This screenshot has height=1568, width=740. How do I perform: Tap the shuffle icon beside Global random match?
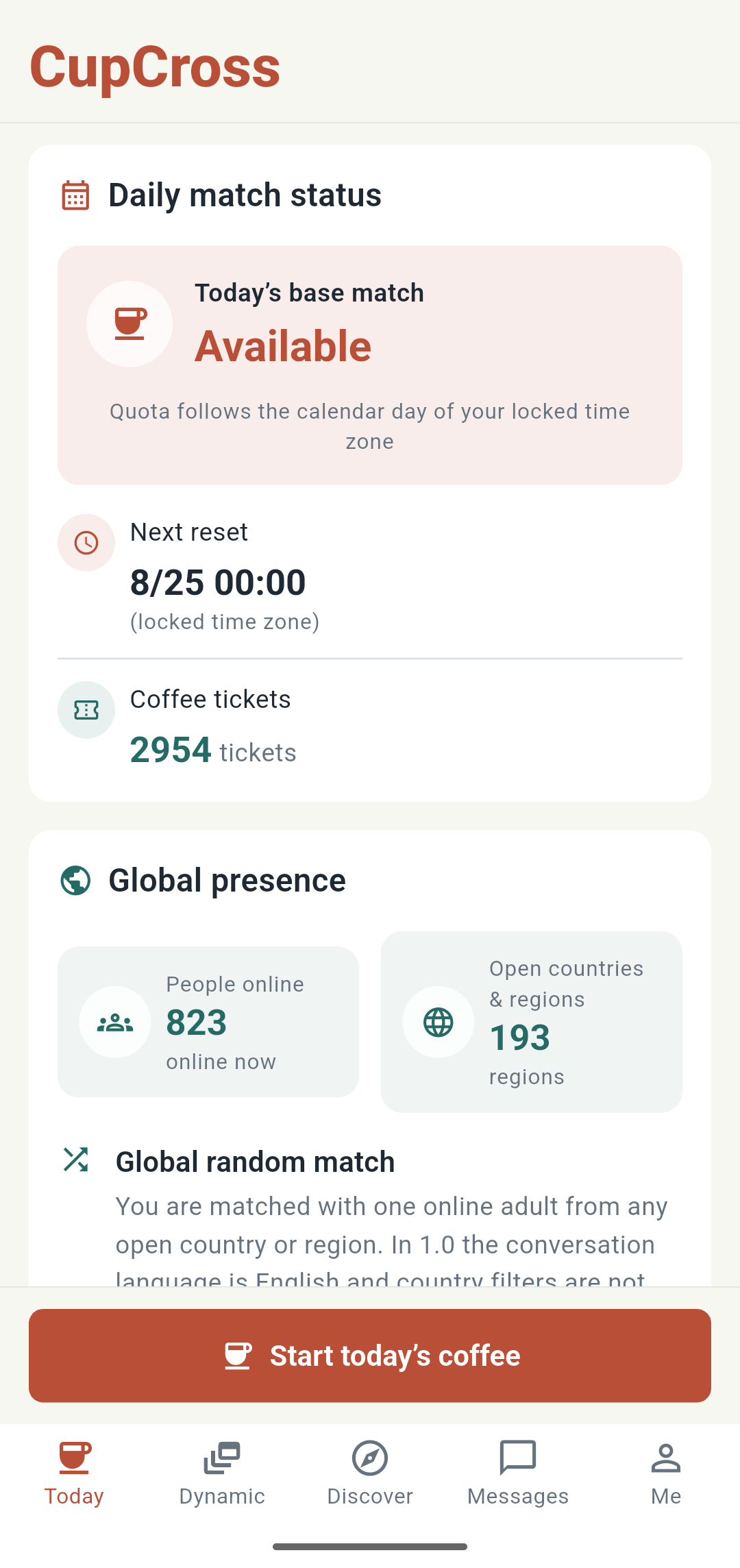75,1160
